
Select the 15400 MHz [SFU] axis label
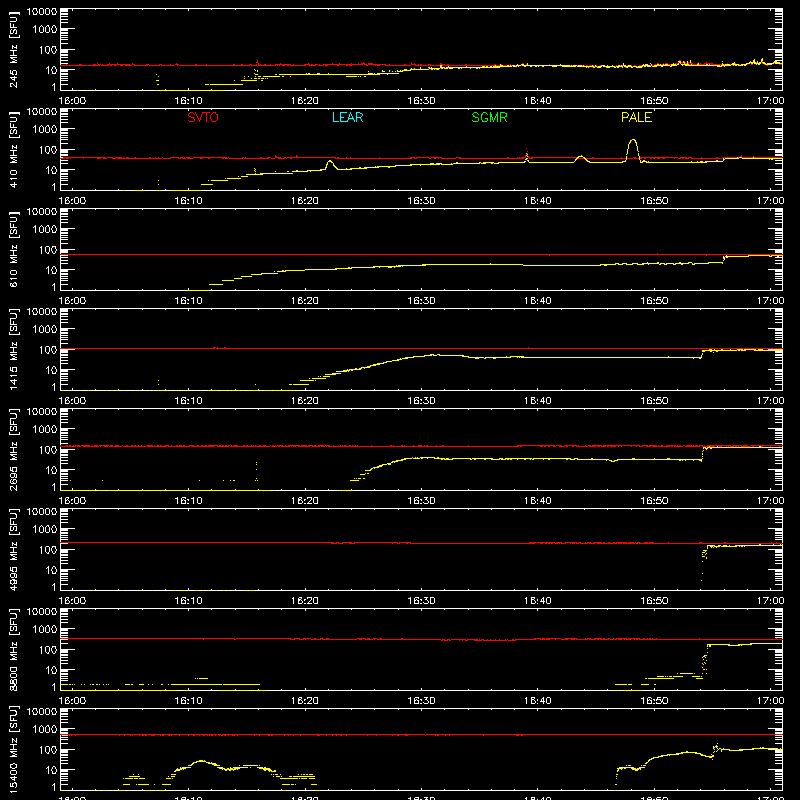tap(14, 749)
